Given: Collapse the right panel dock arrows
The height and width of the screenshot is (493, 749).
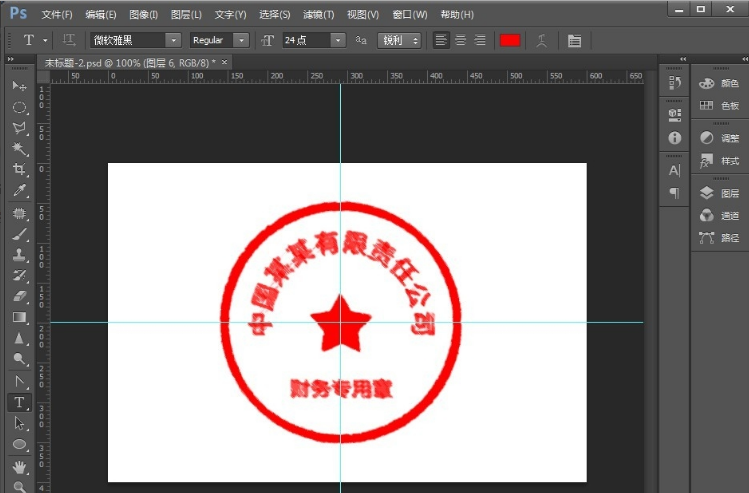Looking at the screenshot, I should [745, 59].
